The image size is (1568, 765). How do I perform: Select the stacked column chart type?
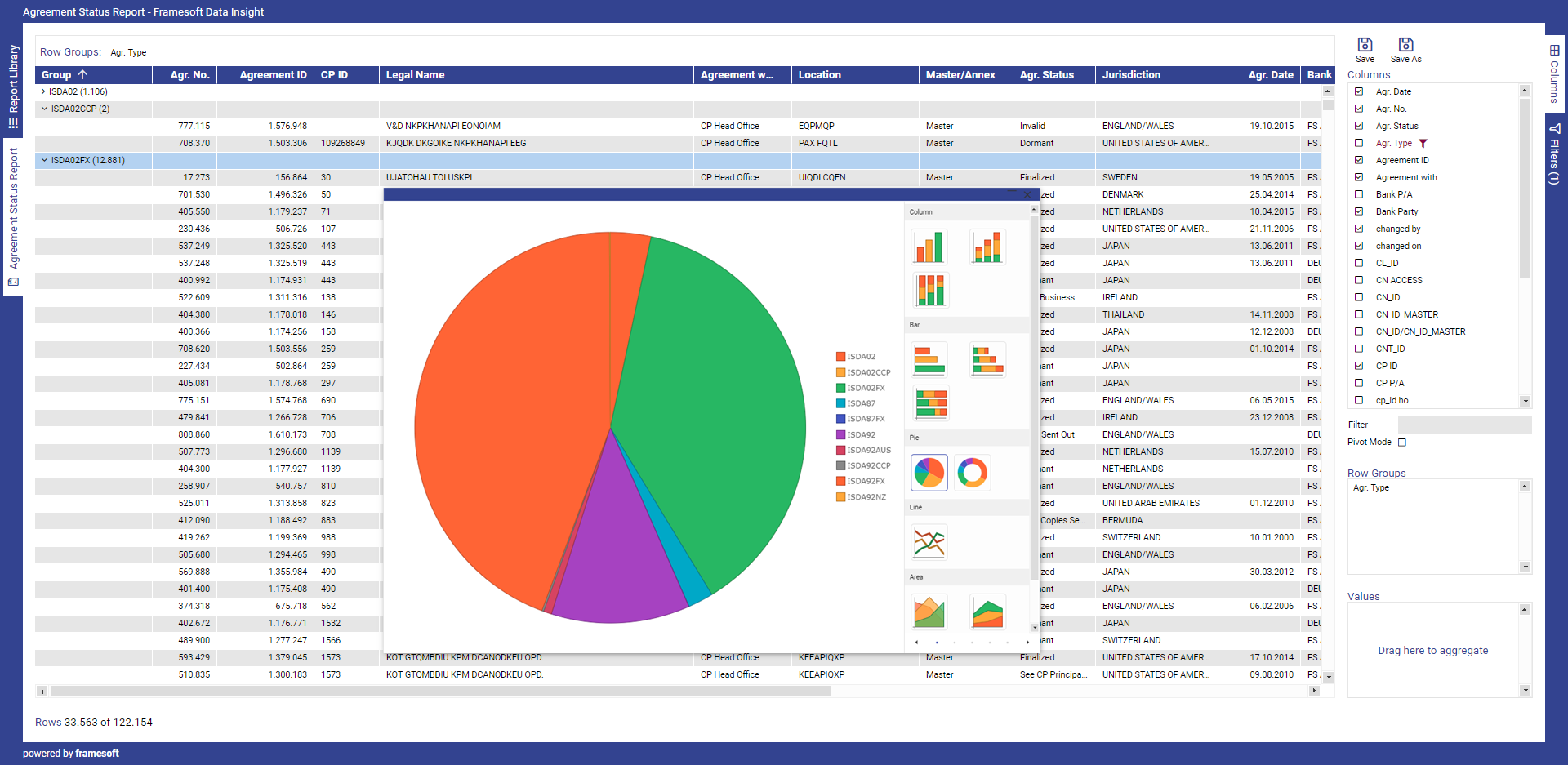[x=987, y=247]
